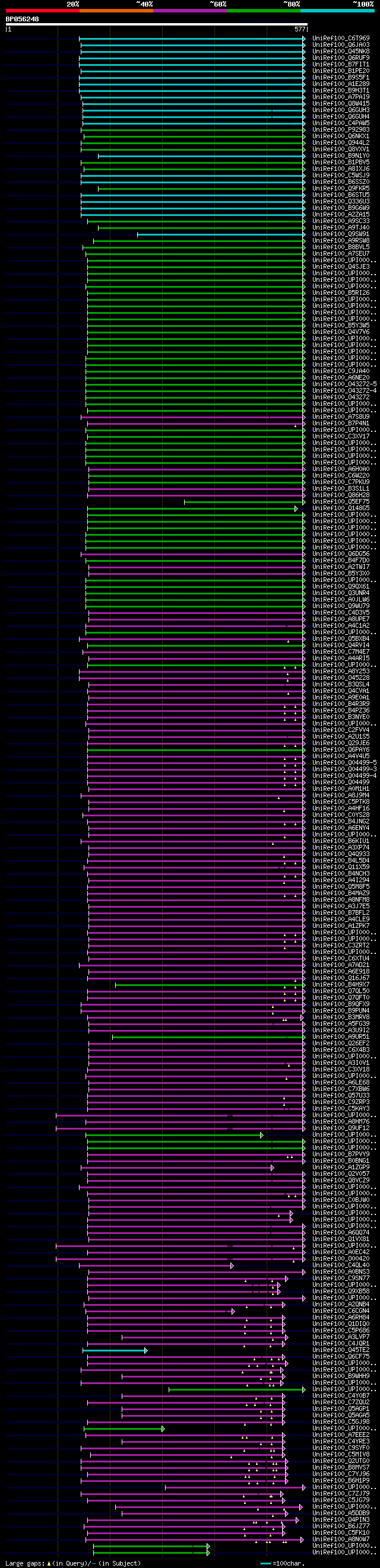Open hit UniRef100_B7FIT1
Screen dimensions: 380x1568
tap(341, 65)
